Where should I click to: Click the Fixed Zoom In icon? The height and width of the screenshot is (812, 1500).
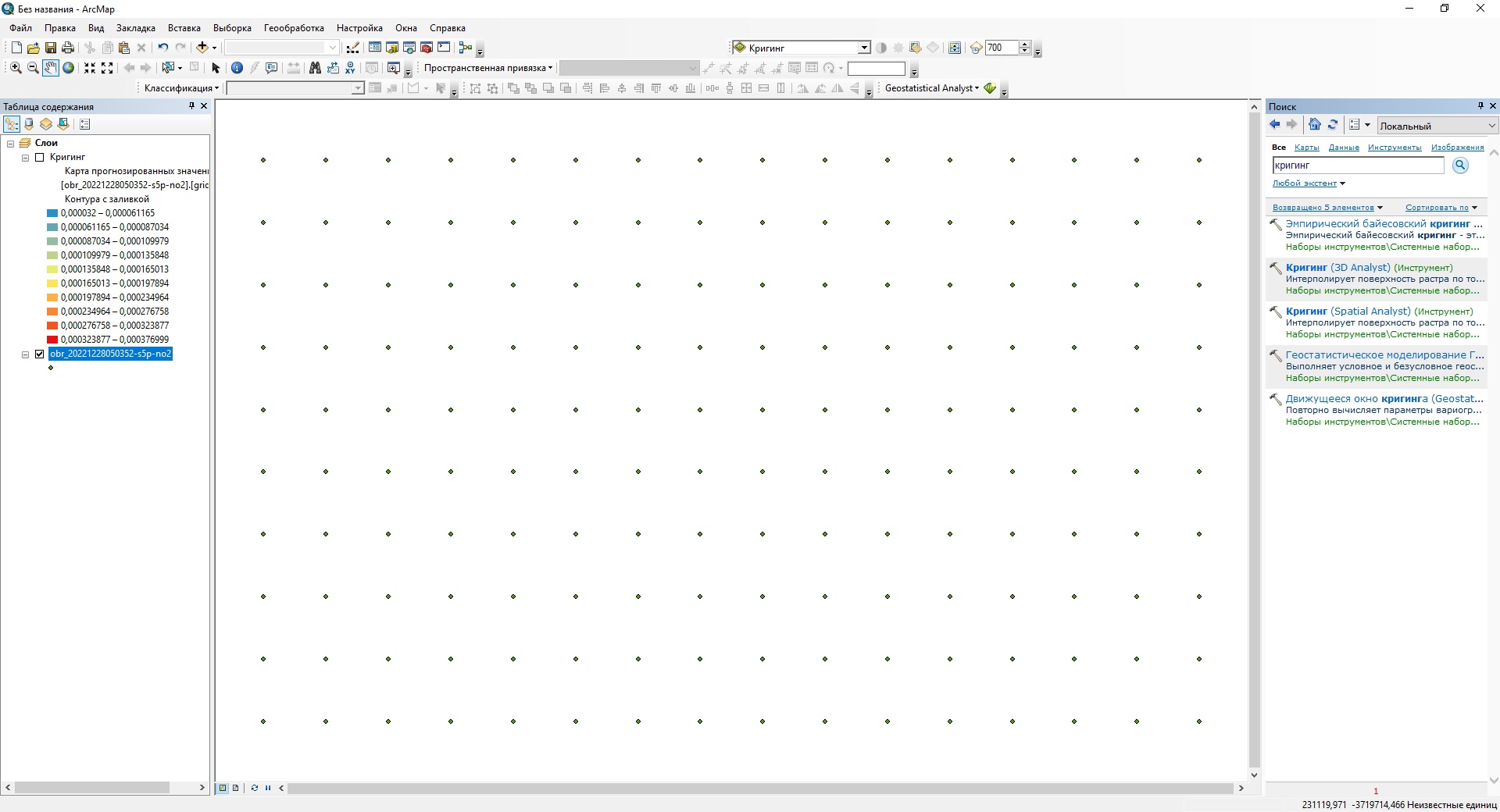tap(90, 68)
